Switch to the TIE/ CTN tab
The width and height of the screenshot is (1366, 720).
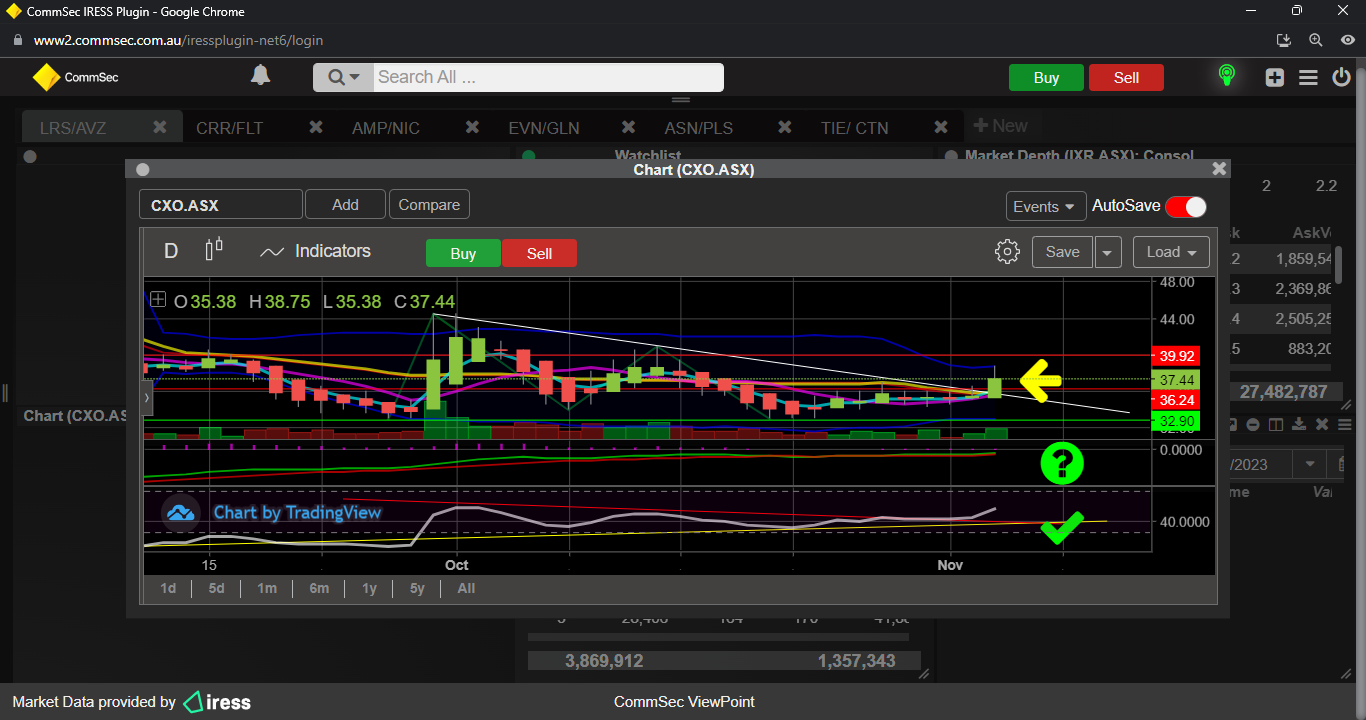[854, 128]
